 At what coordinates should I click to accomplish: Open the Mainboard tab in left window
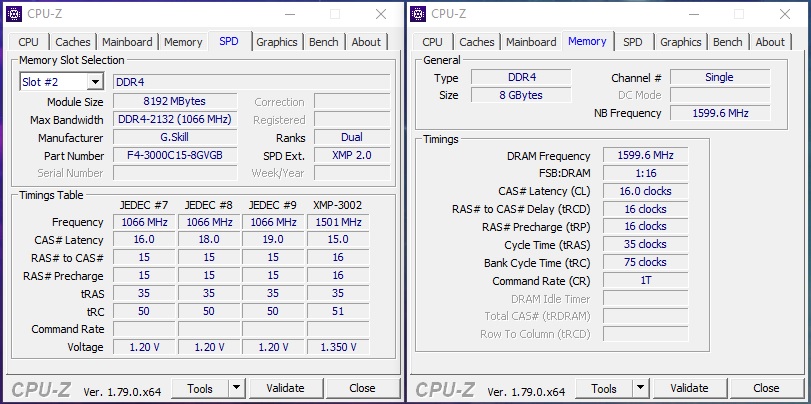coord(127,42)
